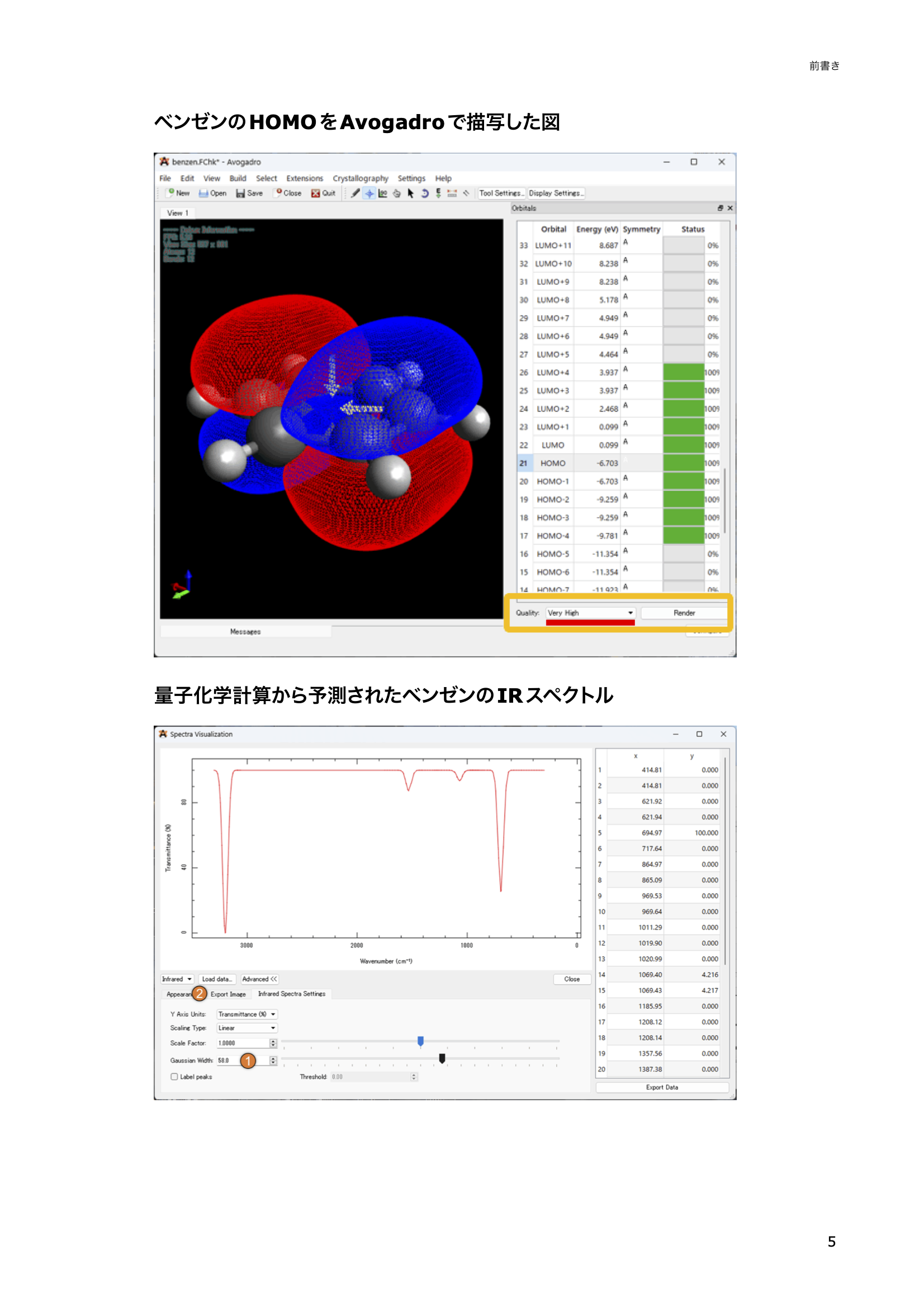Select the Selection arrow tool

(410, 193)
